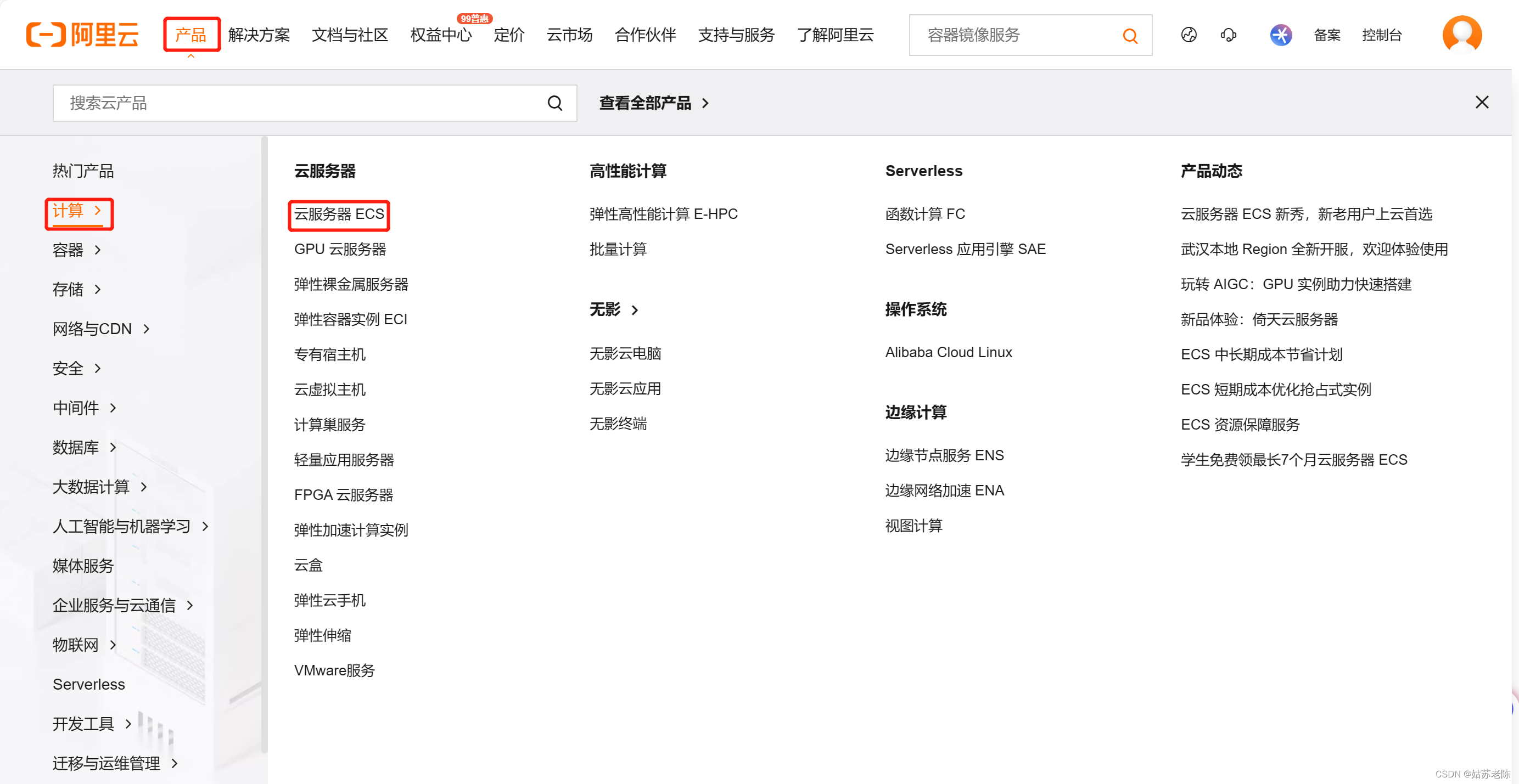Open 边缘网络加速 ENA link
The height and width of the screenshot is (784, 1519).
pyautogui.click(x=944, y=490)
